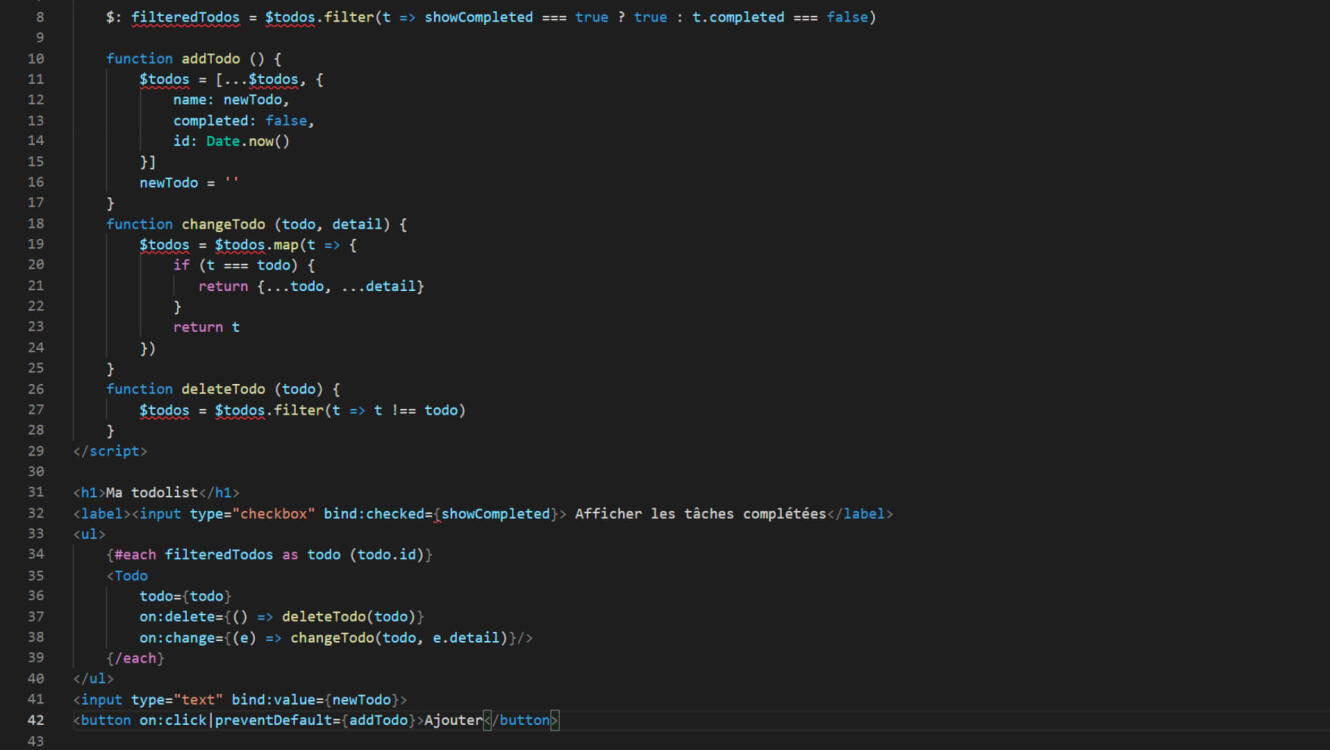This screenshot has height=750, width=1330.
Task: Select line number 18 in the gutter
Action: coord(36,224)
